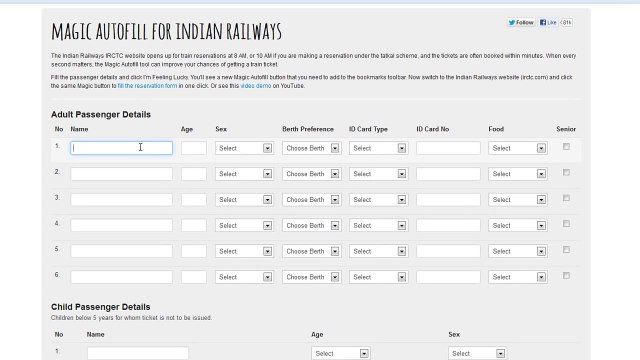Open Food dropdown for adult passenger 1
This screenshot has height=360, width=640.
(x=518, y=148)
